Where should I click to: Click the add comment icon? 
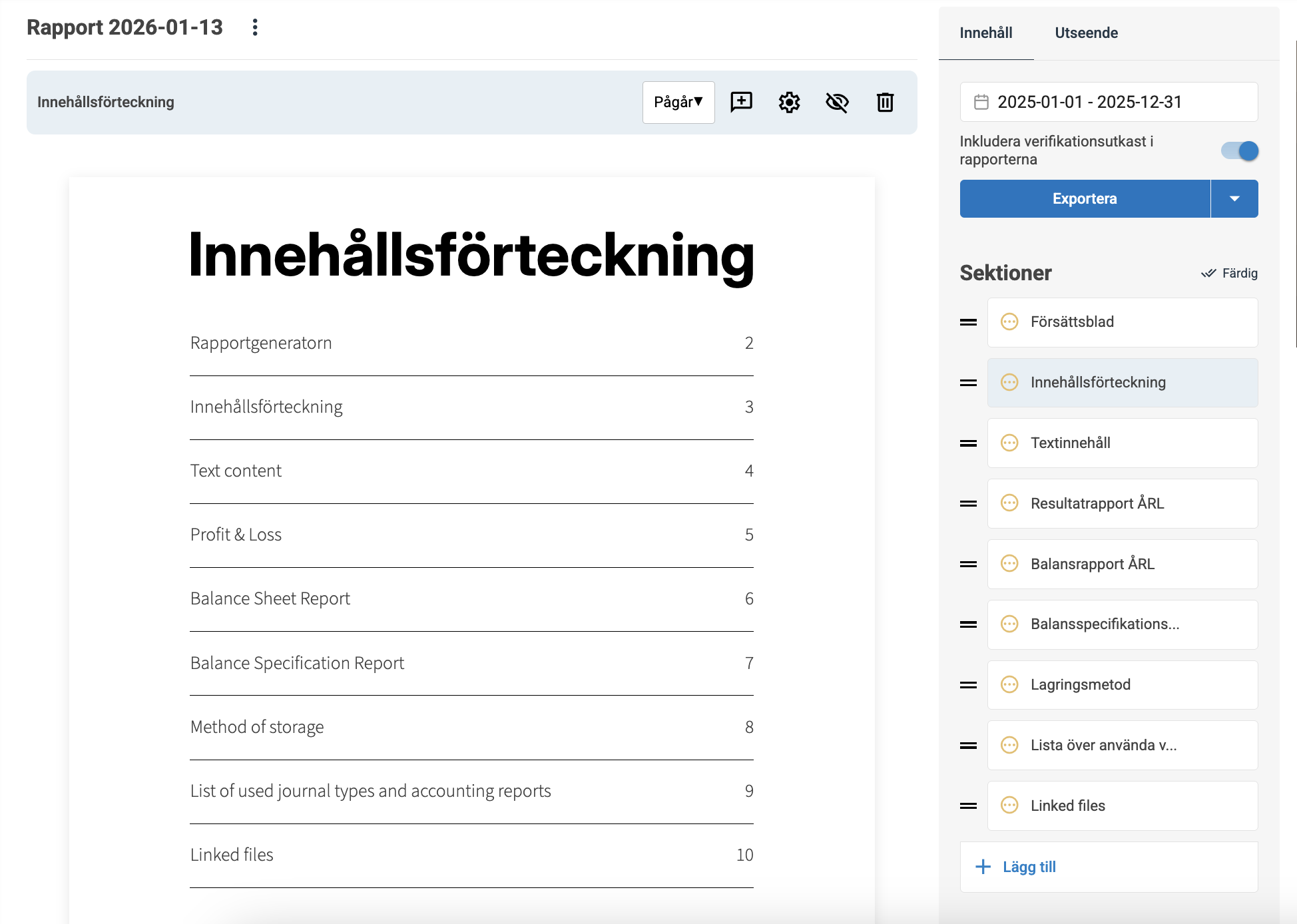point(741,102)
